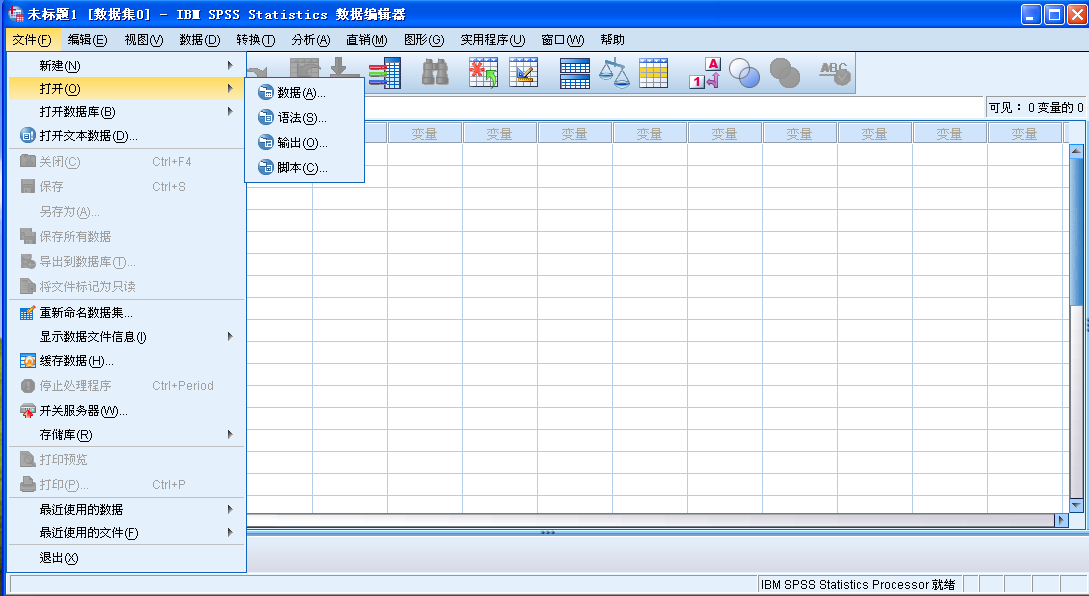The width and height of the screenshot is (1089, 596).
Task: Open the 直销(M) menu
Action: tap(367, 40)
